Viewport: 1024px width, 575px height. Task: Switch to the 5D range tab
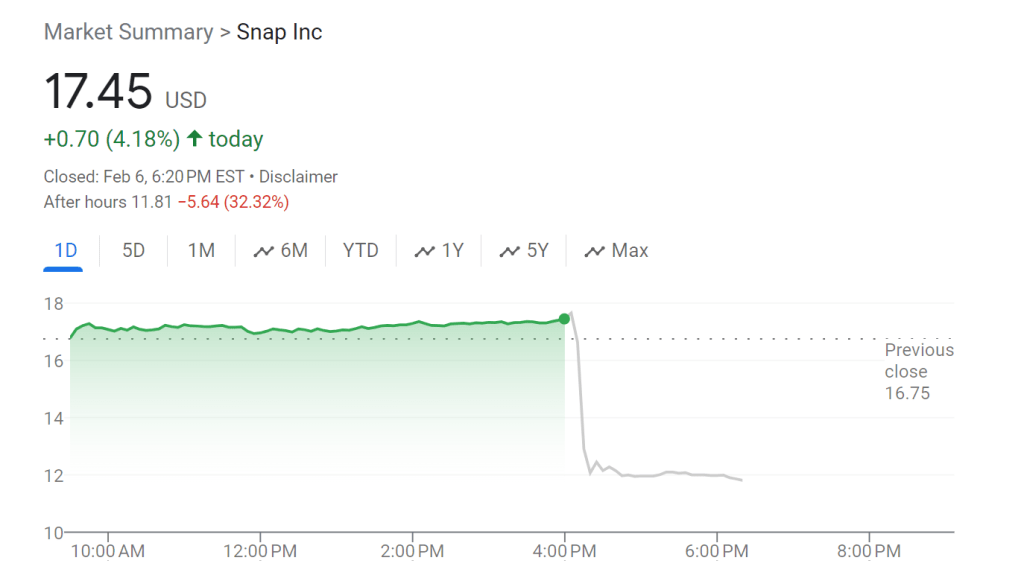[x=133, y=251]
